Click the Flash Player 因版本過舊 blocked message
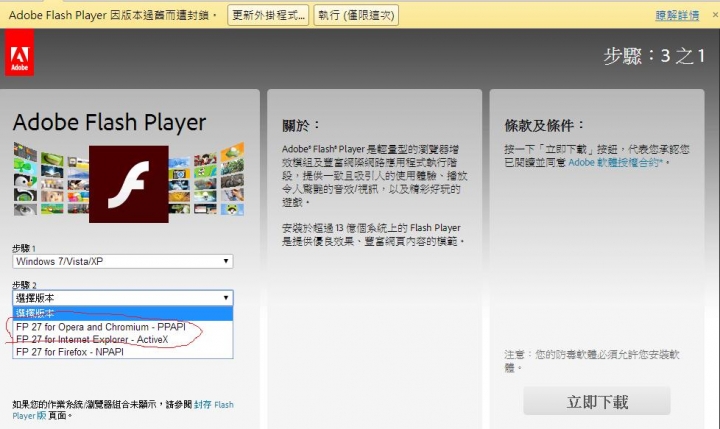 (112, 15)
